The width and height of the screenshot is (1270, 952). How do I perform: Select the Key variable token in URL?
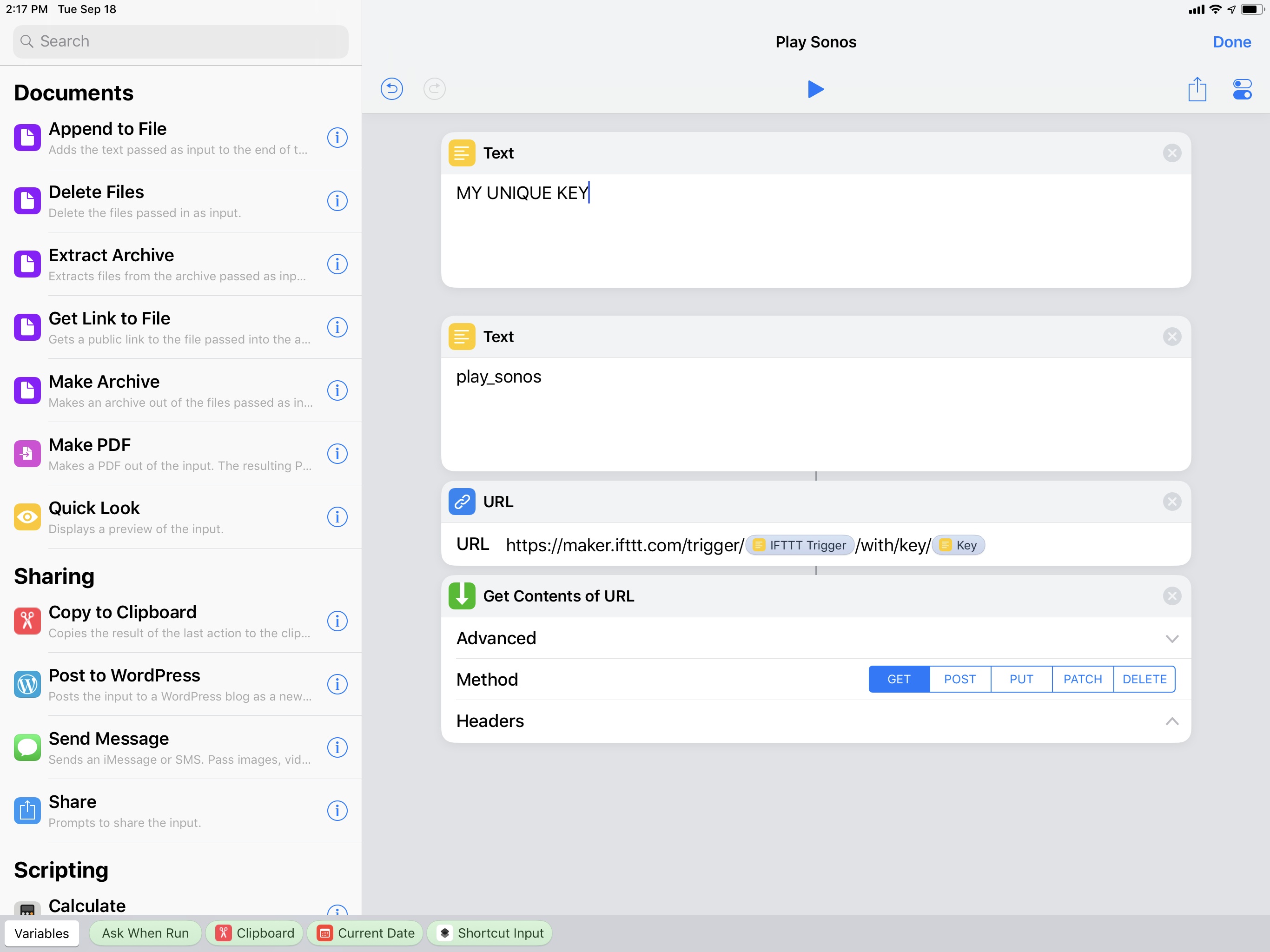pos(958,545)
